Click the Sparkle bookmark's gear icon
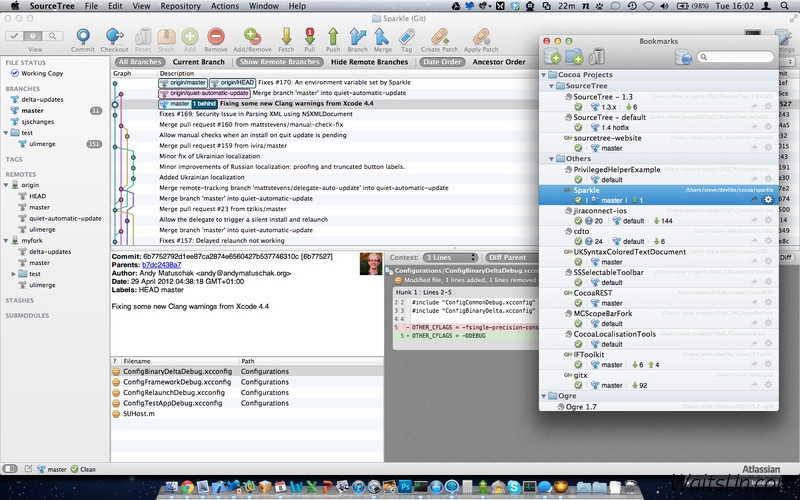This screenshot has height=500, width=800. [x=768, y=199]
